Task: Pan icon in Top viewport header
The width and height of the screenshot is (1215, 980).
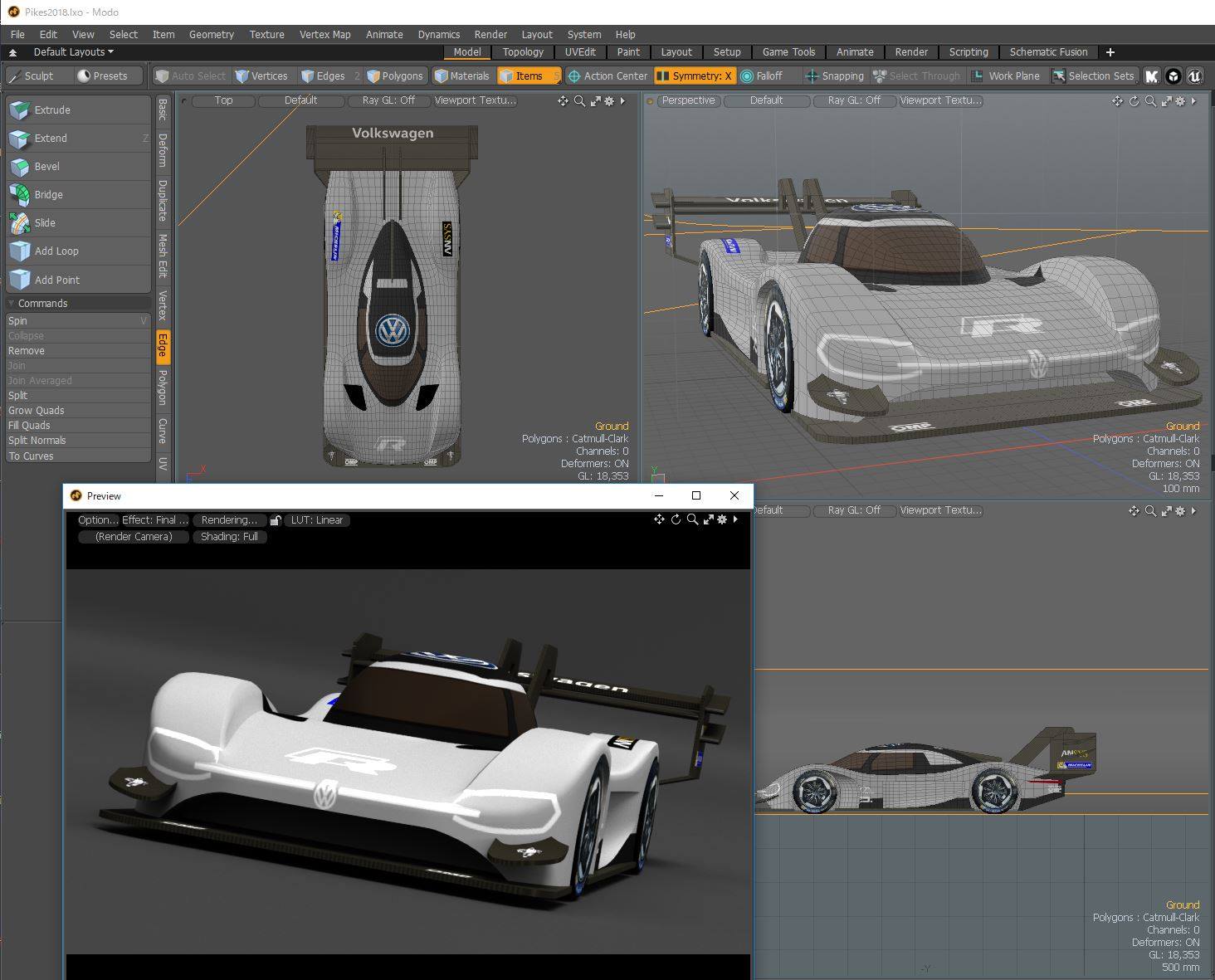Action: tap(563, 100)
